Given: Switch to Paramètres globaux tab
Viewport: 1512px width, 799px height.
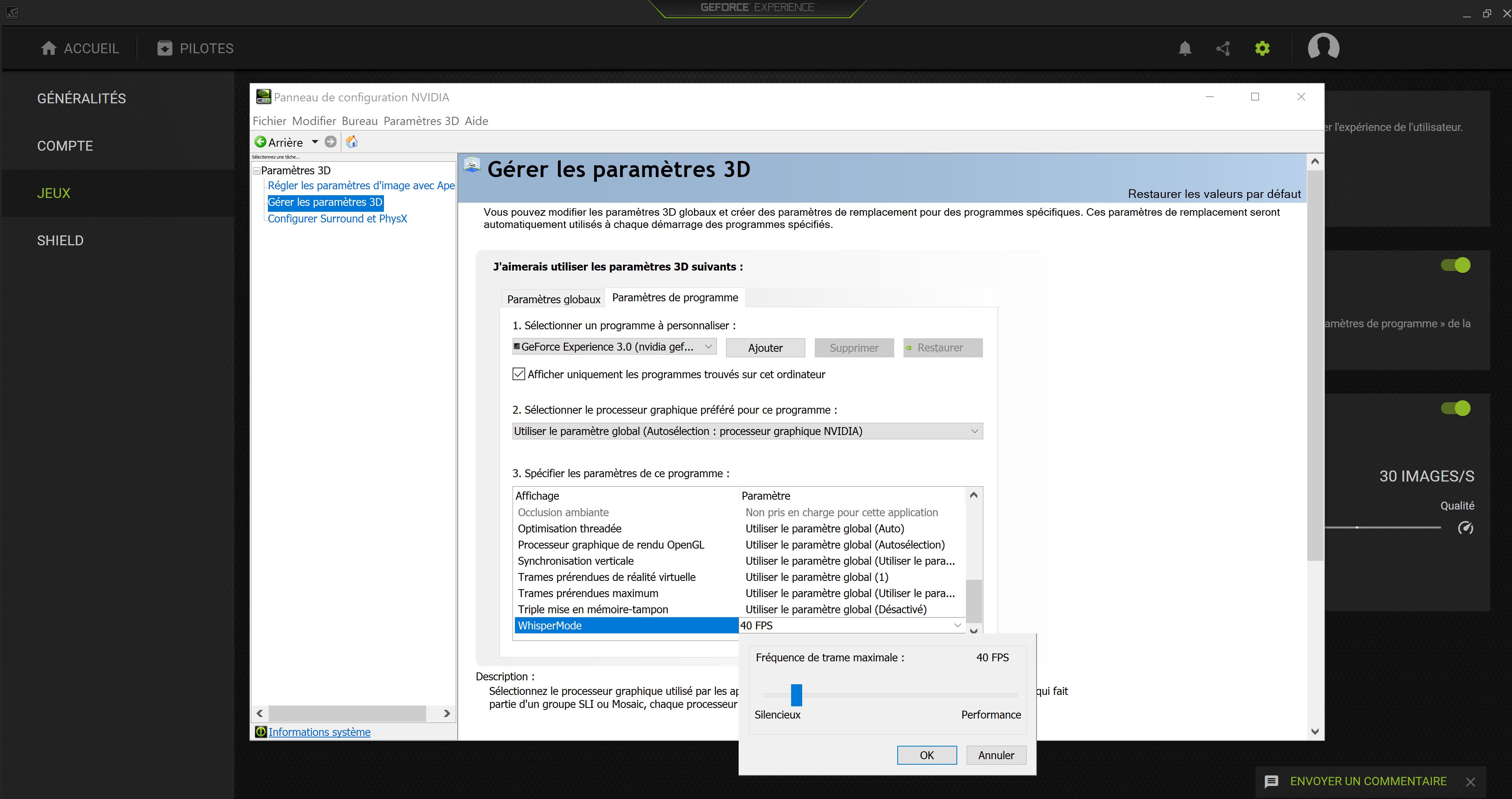Looking at the screenshot, I should pyautogui.click(x=554, y=299).
